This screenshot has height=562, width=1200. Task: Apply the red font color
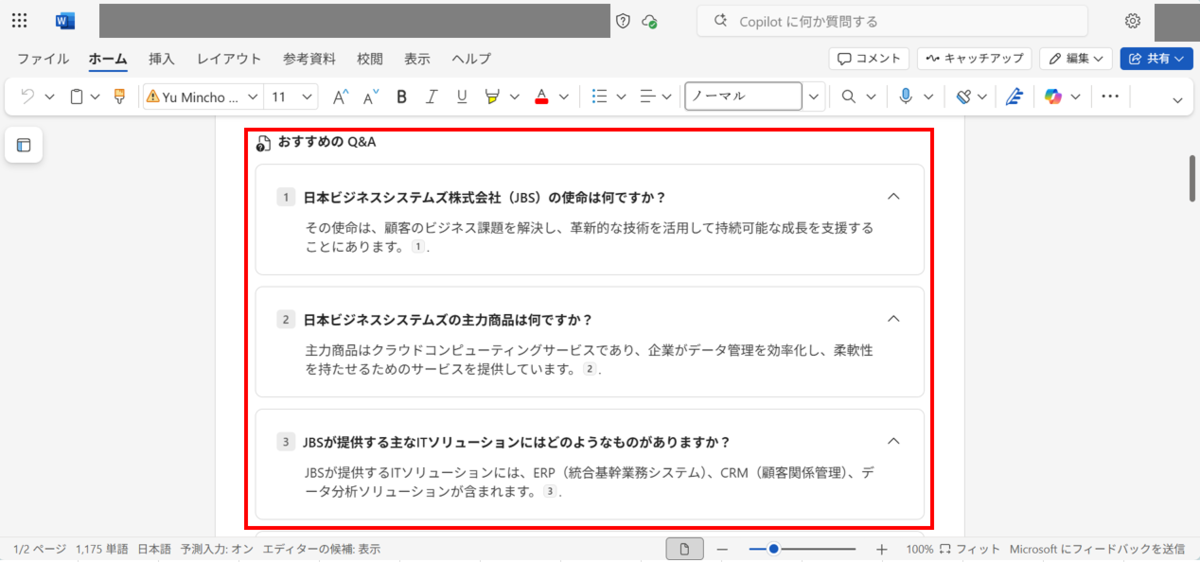point(542,97)
